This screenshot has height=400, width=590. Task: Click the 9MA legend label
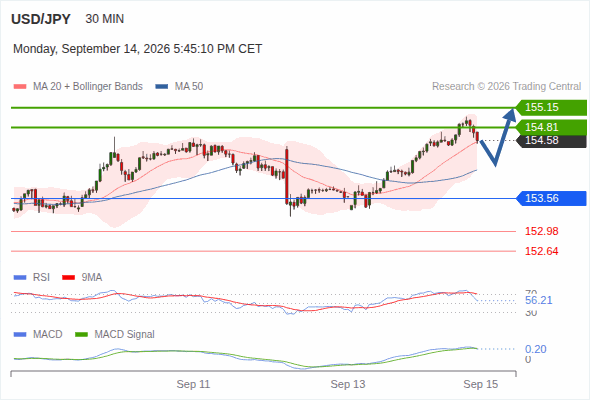tap(92, 278)
